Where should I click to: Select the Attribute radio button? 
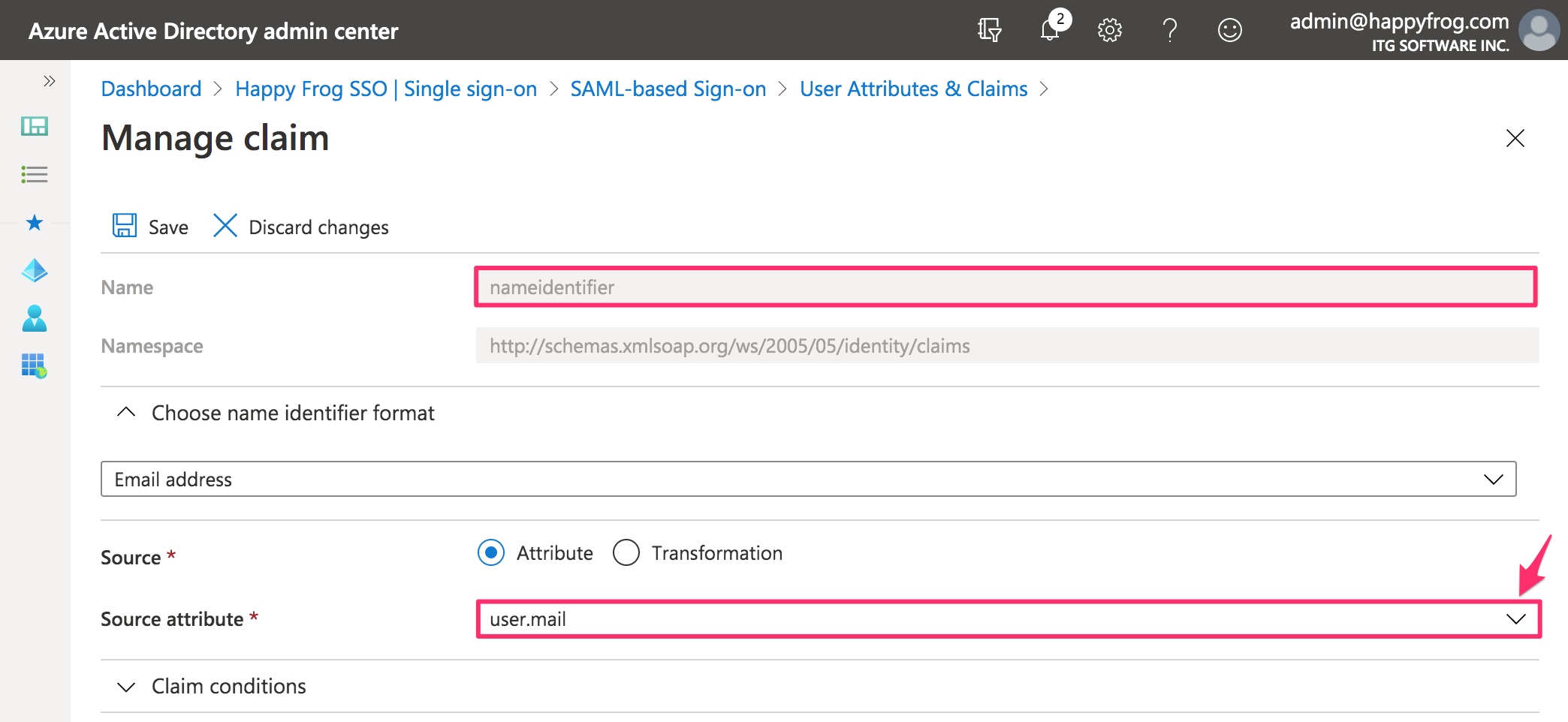pyautogui.click(x=490, y=553)
